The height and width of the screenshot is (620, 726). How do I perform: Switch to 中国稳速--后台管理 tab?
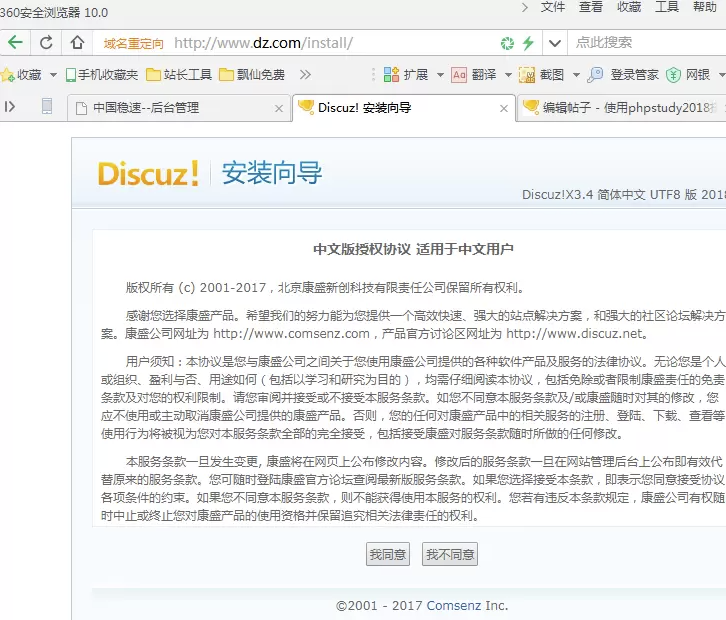point(180,108)
